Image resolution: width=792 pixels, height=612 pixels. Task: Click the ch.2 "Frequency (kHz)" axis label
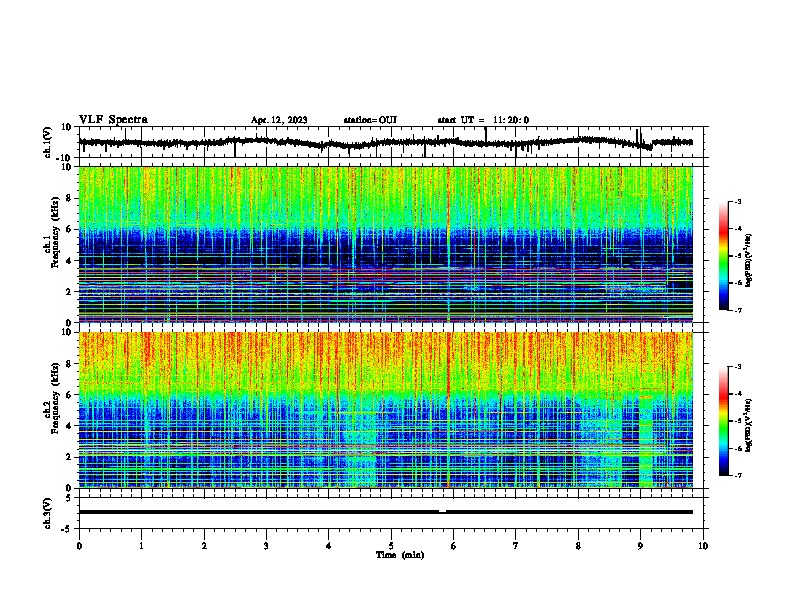click(56, 398)
